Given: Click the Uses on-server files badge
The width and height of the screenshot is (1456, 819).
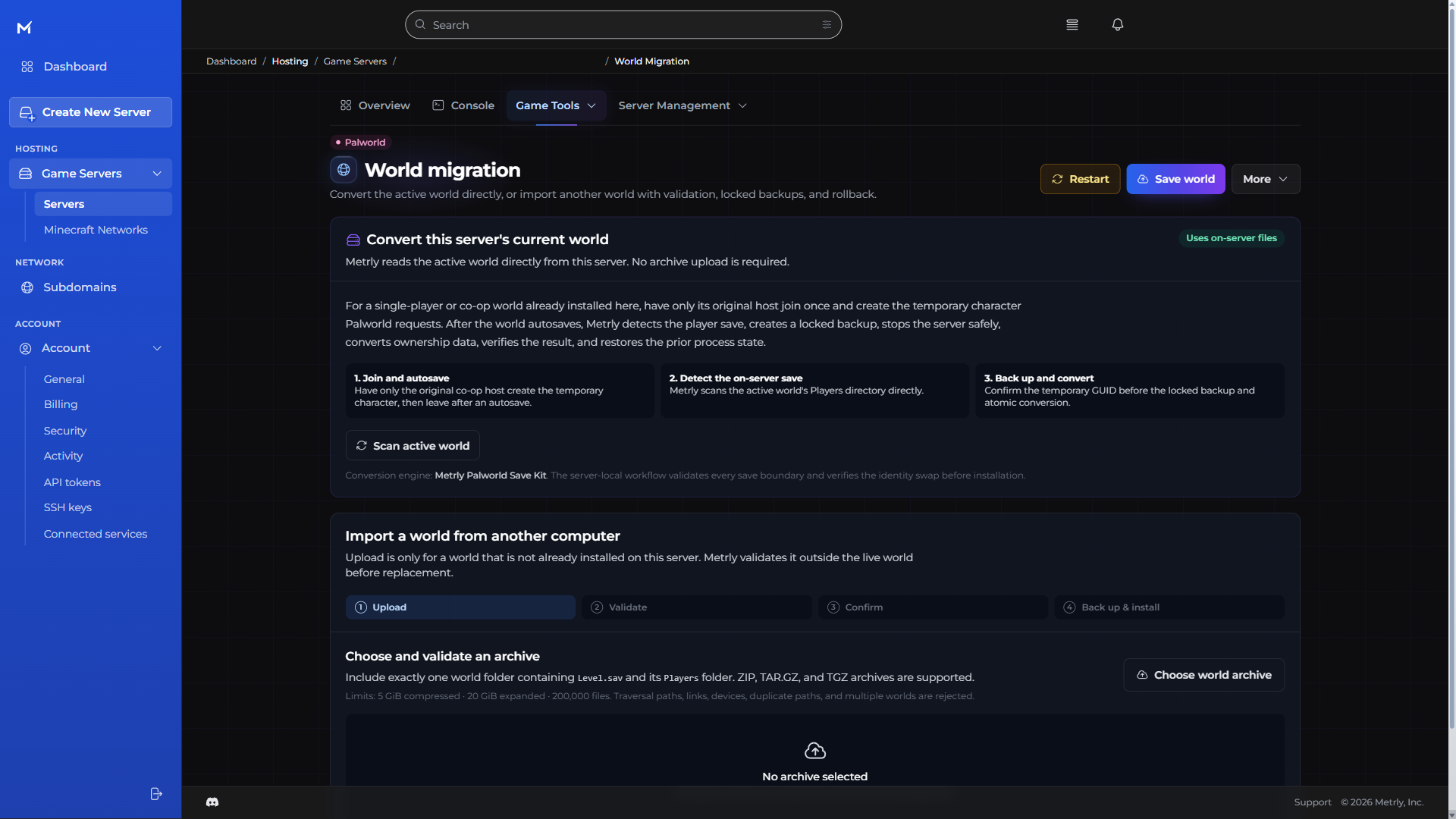Looking at the screenshot, I should point(1231,238).
